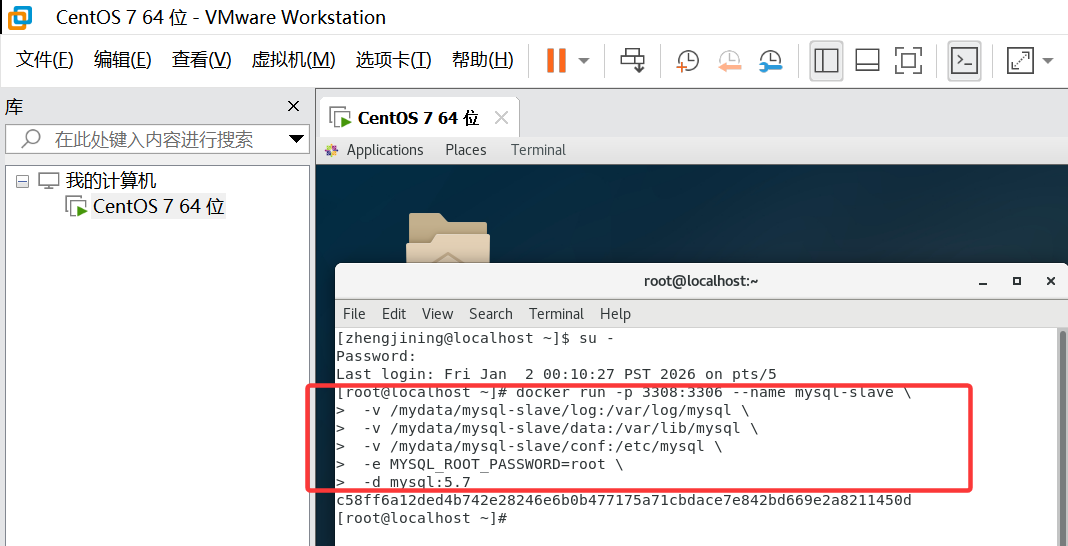Screen dimensions: 1068x546
Task: Click the mysql-slave/data:/var/lib/mysql line
Action: [546, 429]
